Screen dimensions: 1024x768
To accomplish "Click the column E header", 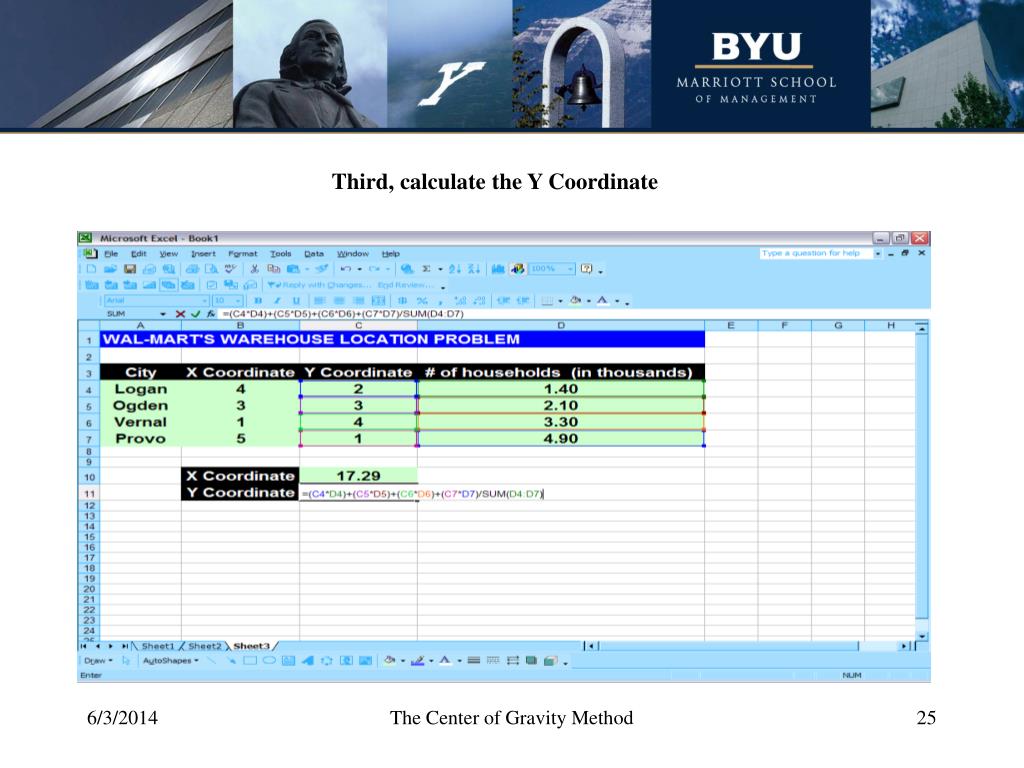I will point(731,325).
